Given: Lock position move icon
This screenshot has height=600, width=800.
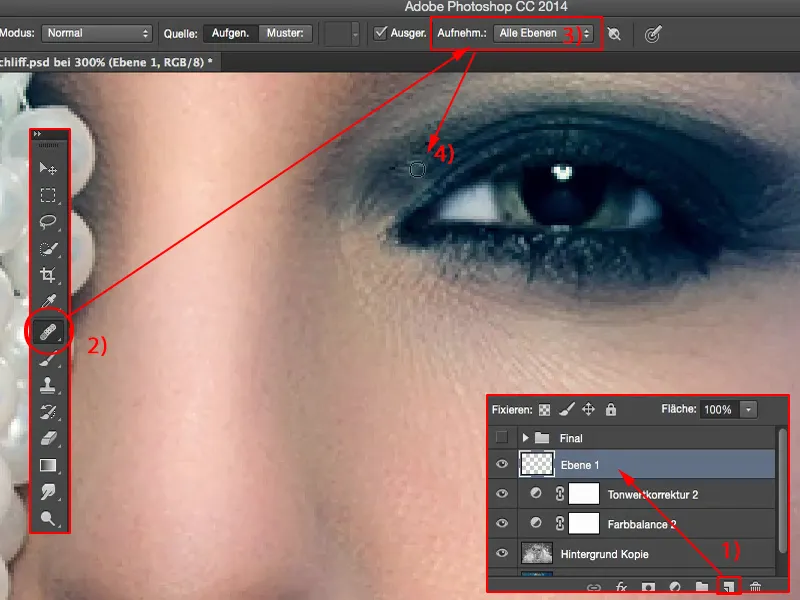Looking at the screenshot, I should [x=588, y=409].
